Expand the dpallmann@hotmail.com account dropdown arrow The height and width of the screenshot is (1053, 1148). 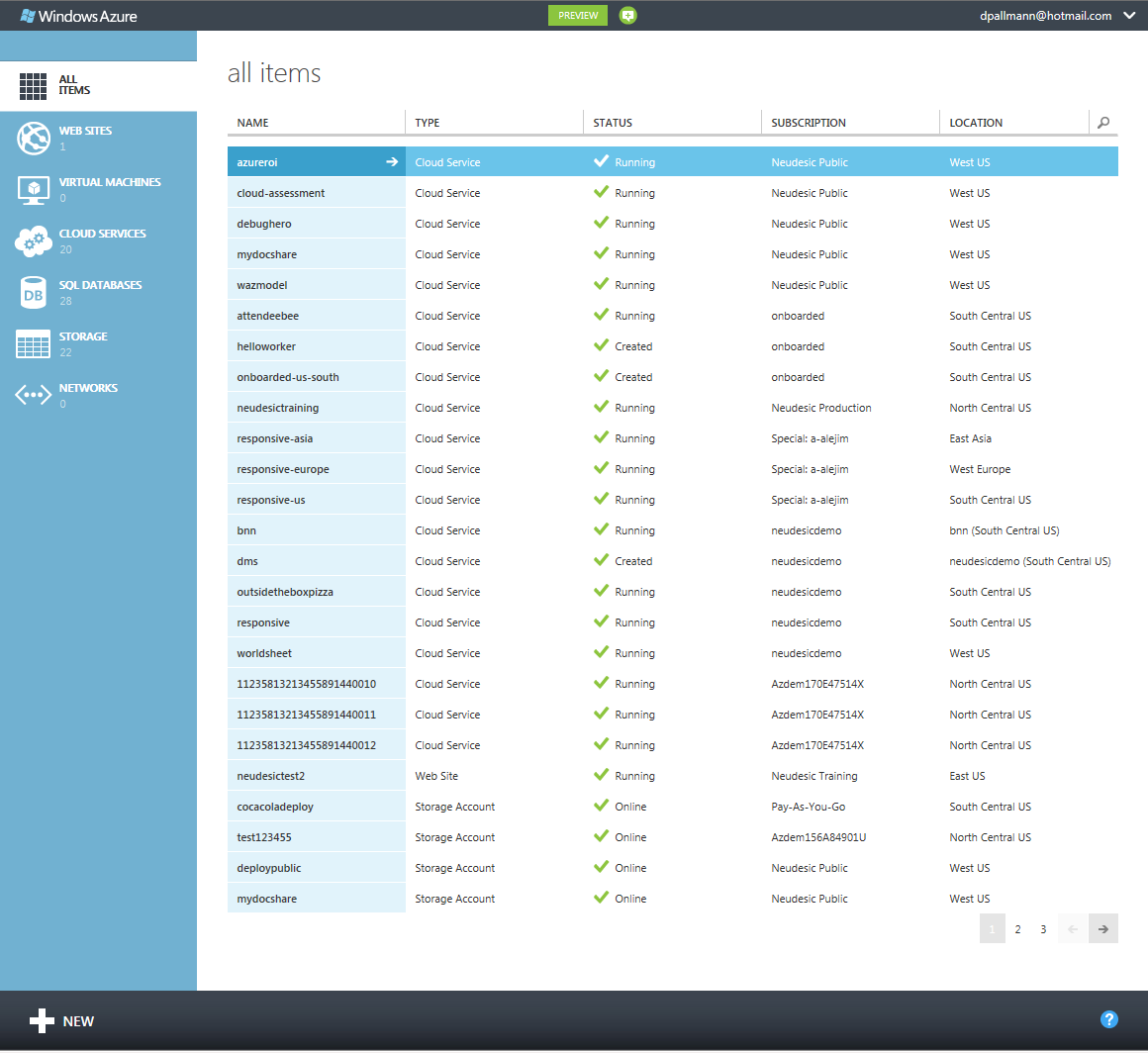[1130, 16]
